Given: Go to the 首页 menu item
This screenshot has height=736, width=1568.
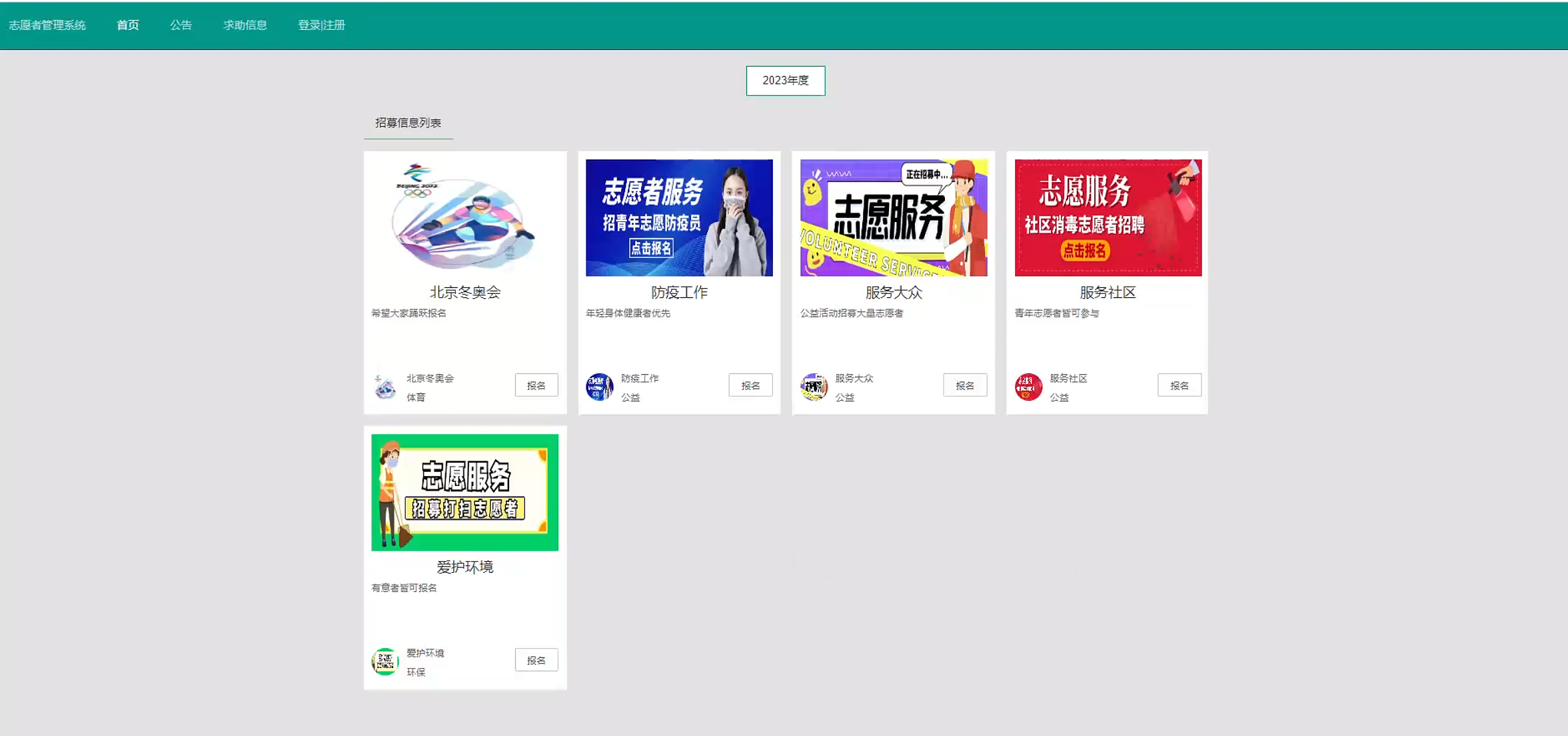Looking at the screenshot, I should pos(127,25).
